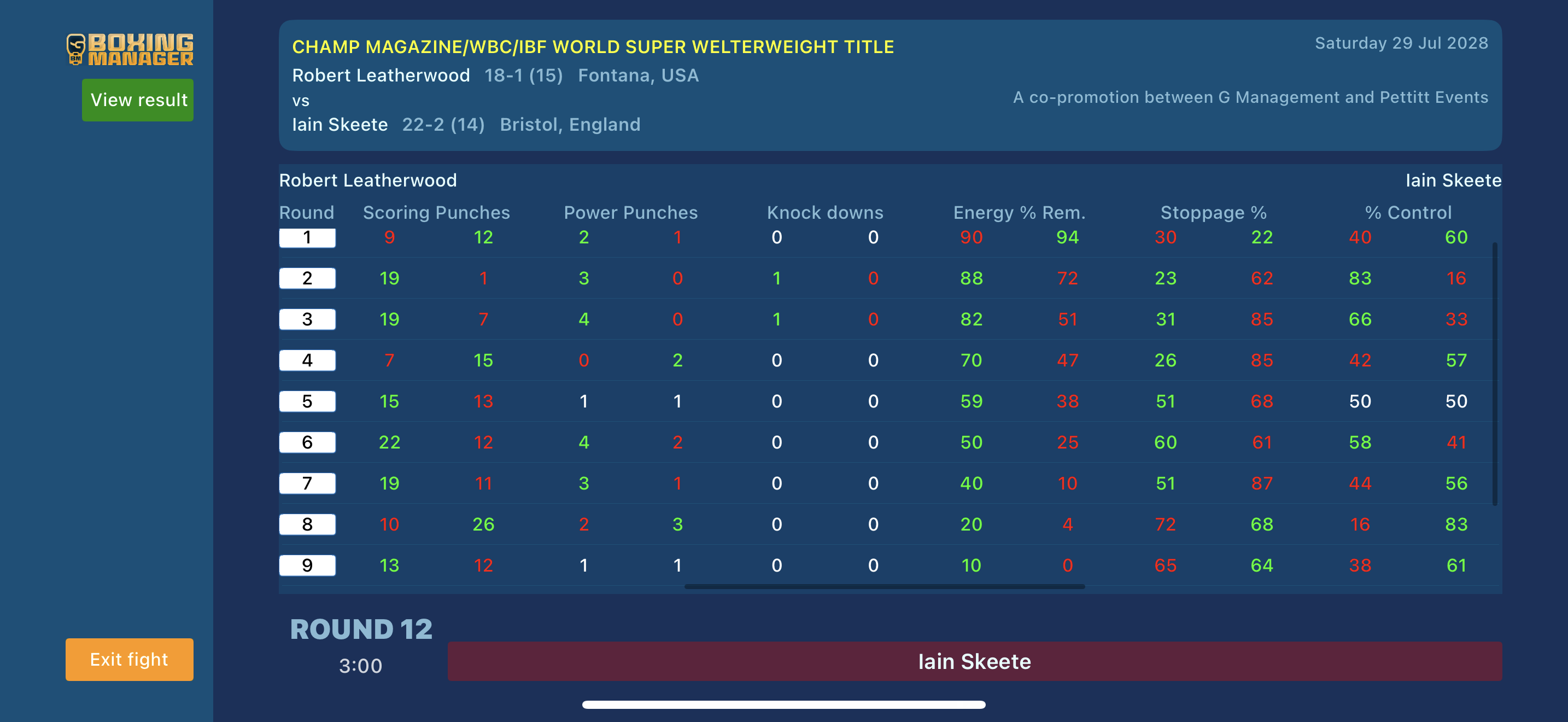Click the Scoring Punches column header
The height and width of the screenshot is (722, 1568).
(x=436, y=212)
